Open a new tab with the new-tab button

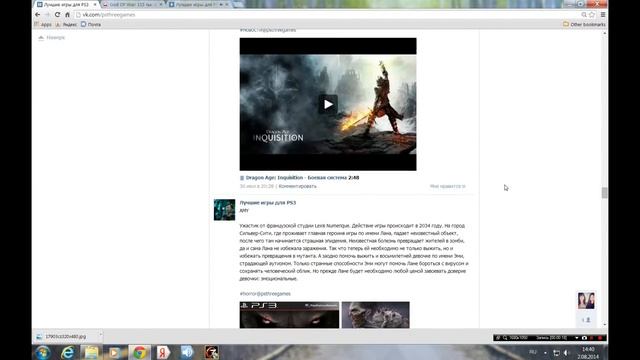pos(238,4)
